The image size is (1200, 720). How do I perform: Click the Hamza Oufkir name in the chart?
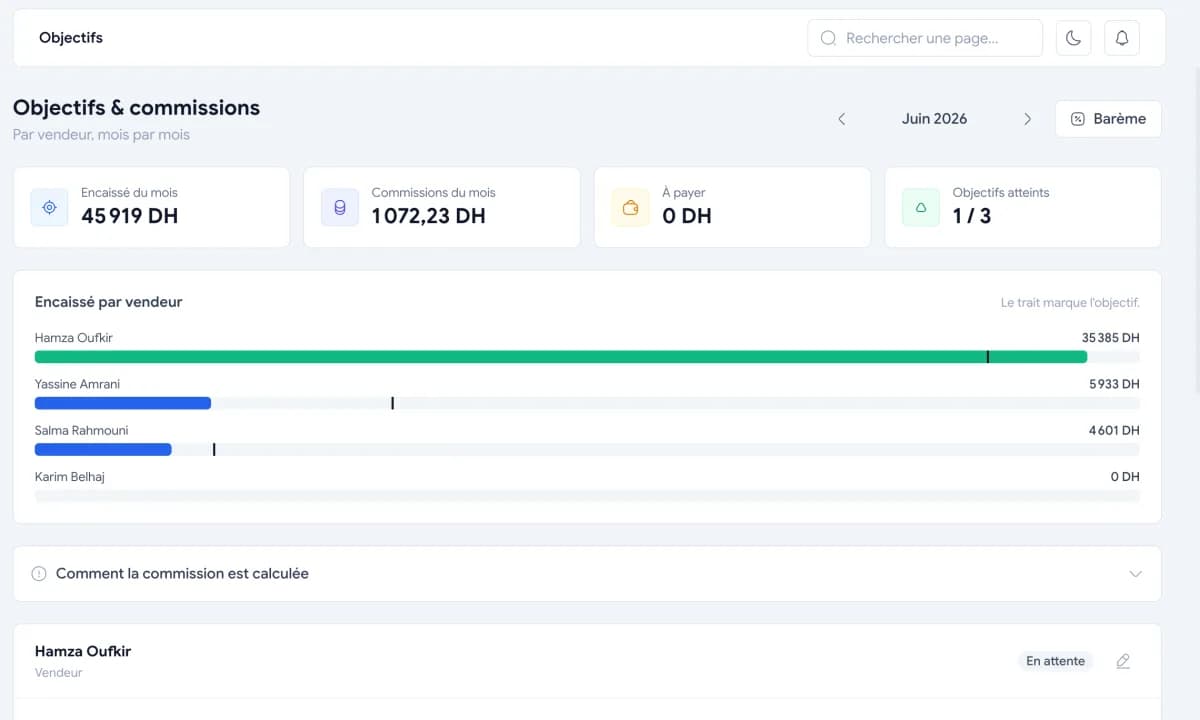74,338
